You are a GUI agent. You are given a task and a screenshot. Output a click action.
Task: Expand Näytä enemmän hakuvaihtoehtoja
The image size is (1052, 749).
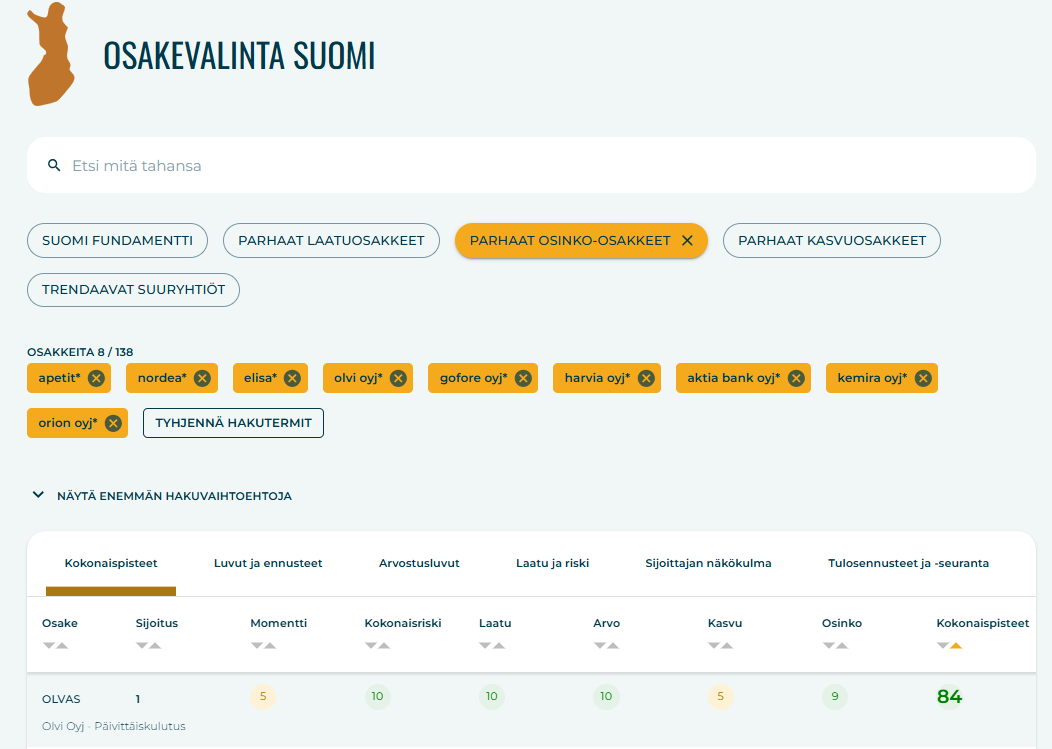(x=162, y=496)
